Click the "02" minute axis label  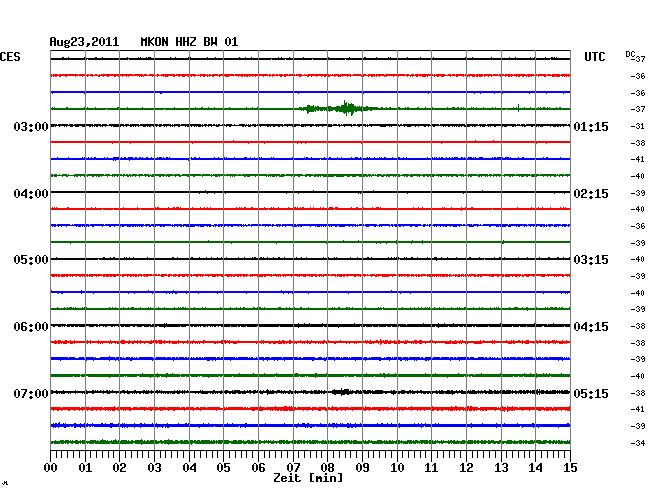point(119,468)
